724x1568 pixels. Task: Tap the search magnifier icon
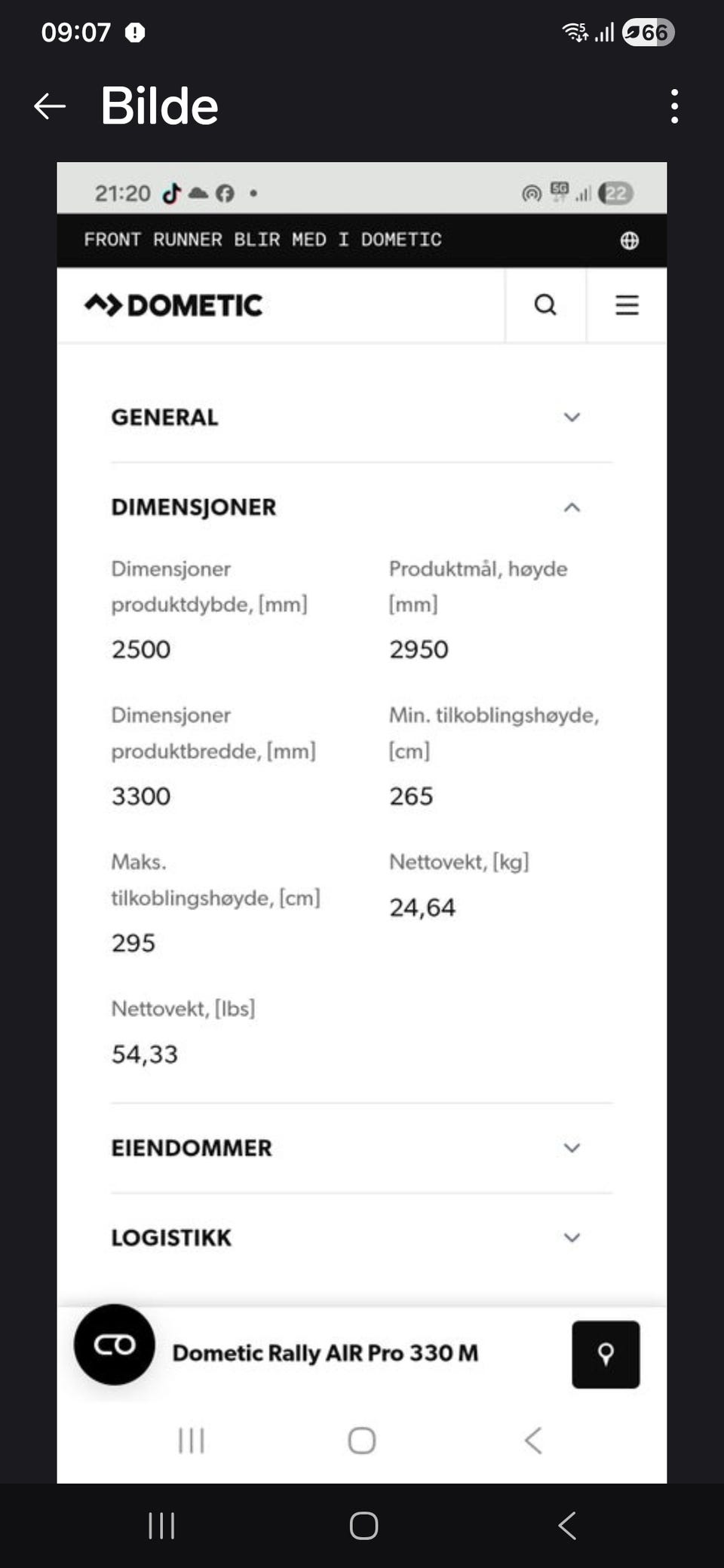[545, 305]
